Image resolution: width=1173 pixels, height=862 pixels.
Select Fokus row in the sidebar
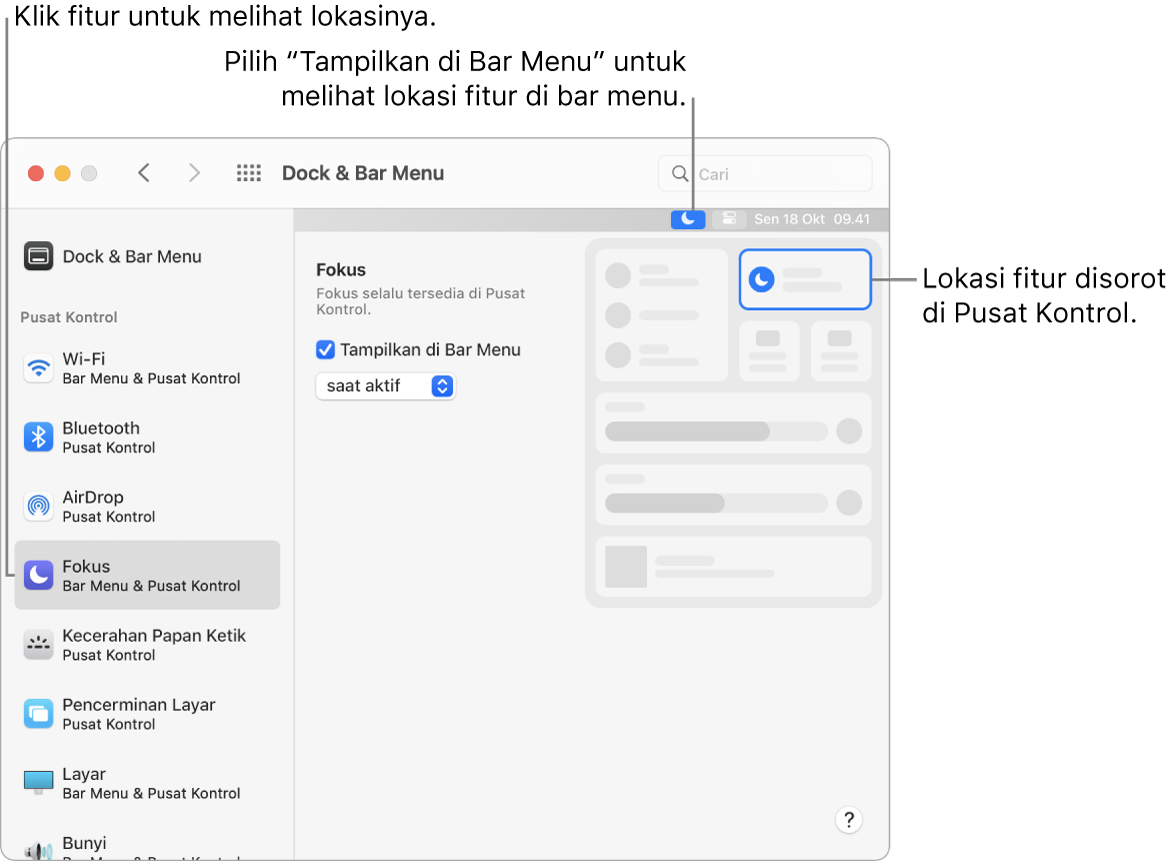[x=147, y=575]
